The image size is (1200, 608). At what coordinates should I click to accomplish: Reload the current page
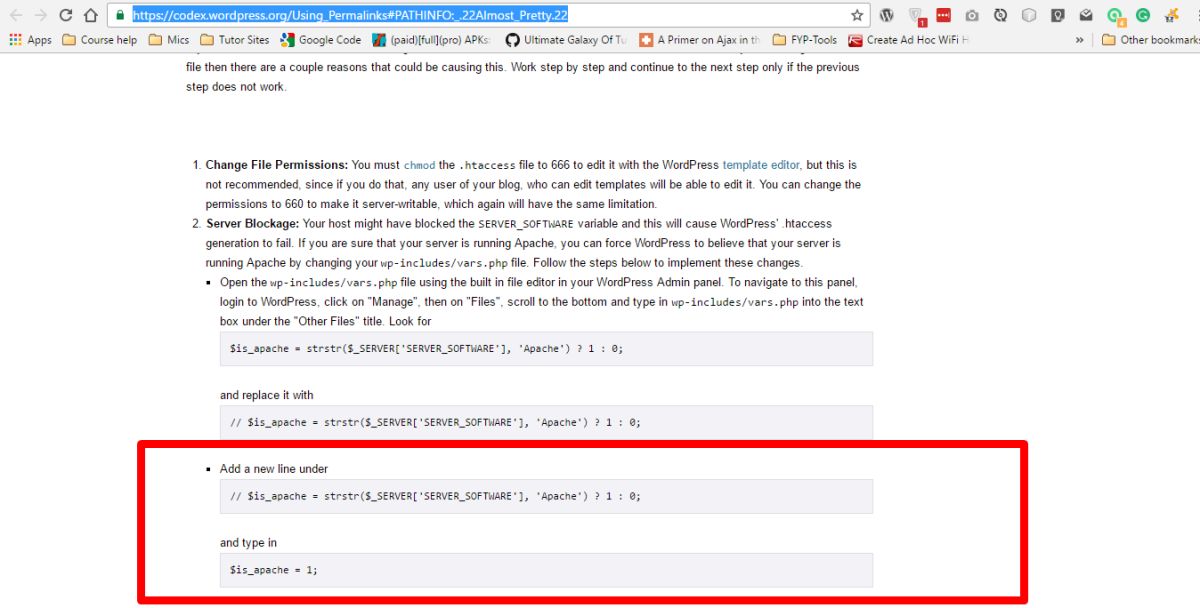pyautogui.click(x=66, y=15)
